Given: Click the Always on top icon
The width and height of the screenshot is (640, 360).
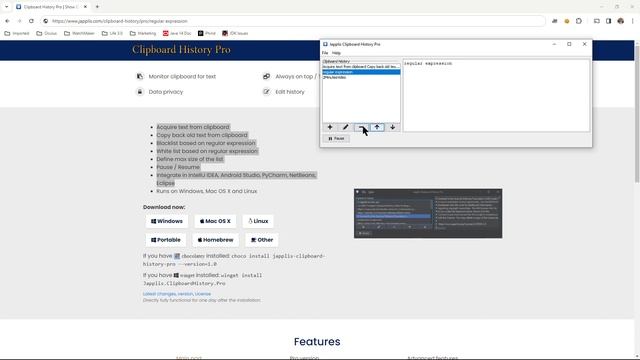Looking at the screenshot, I should pyautogui.click(x=267, y=76).
